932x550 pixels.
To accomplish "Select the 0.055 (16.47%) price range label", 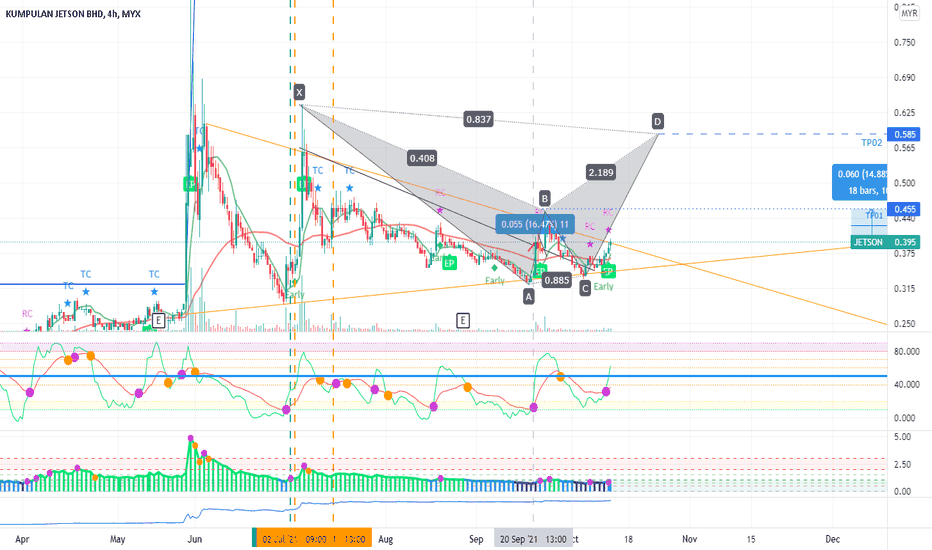I will click(535, 224).
